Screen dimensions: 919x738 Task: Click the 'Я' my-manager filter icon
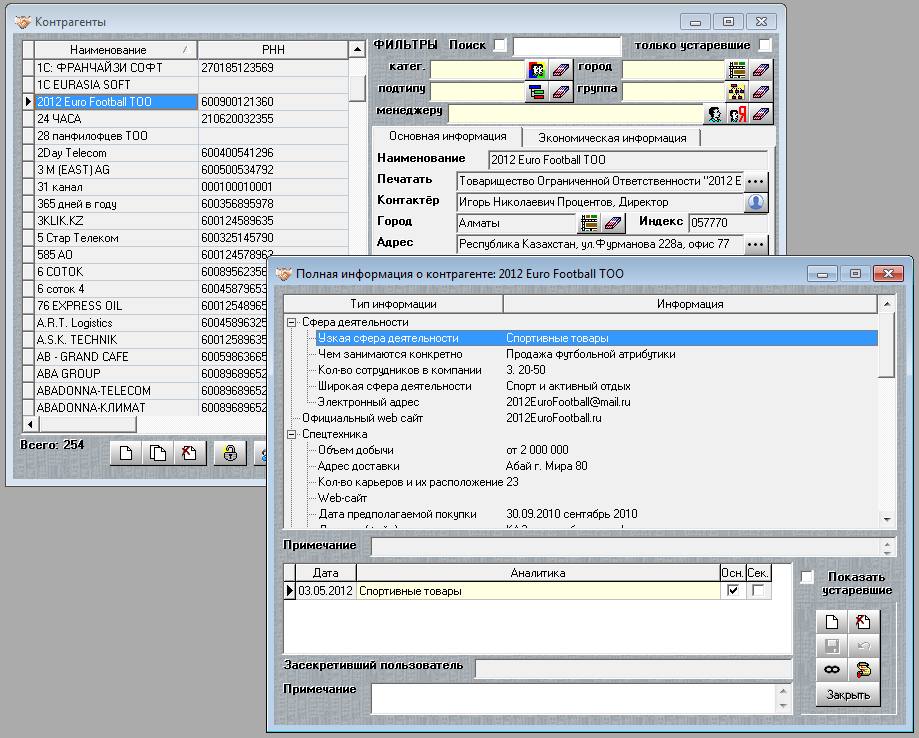click(x=737, y=114)
